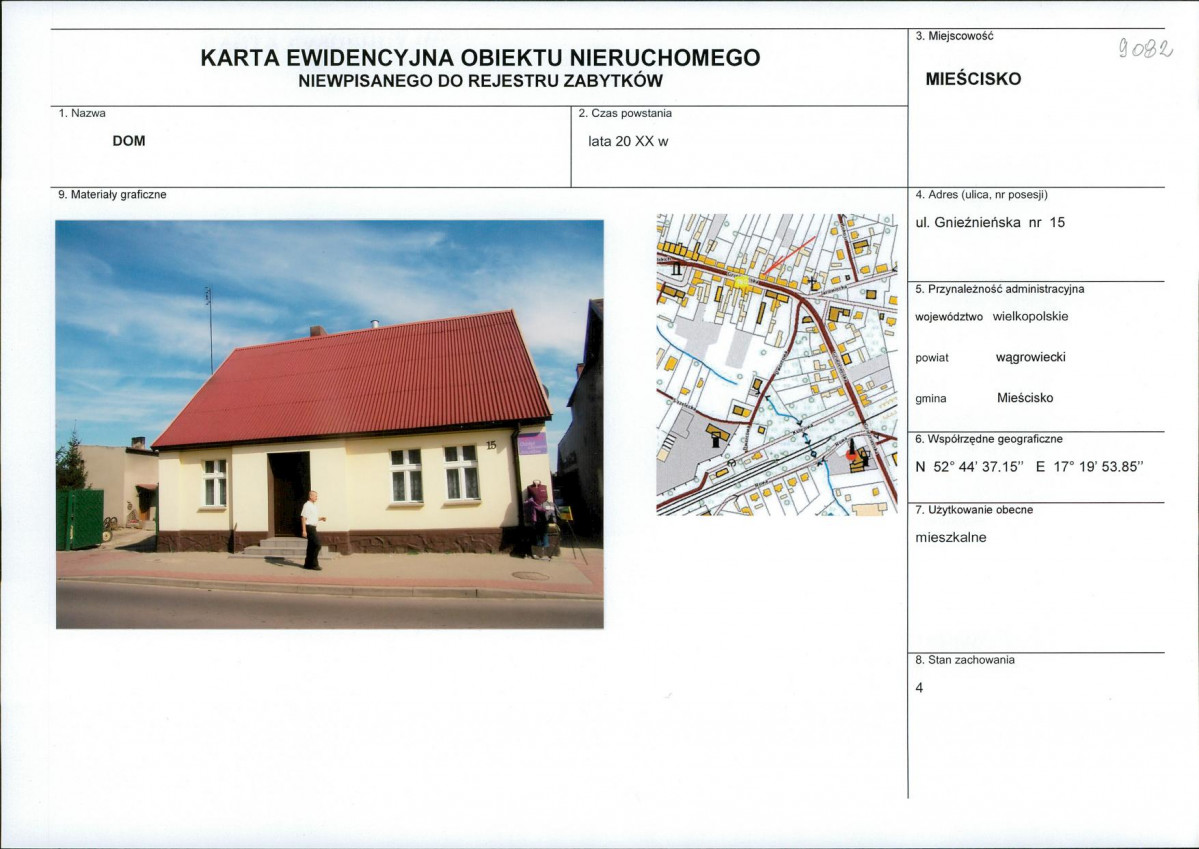
Task: Click the title 'KARTA EWIDENCYJNA OBIEKTU NIERUCHOMEGO'
Action: (x=480, y=58)
